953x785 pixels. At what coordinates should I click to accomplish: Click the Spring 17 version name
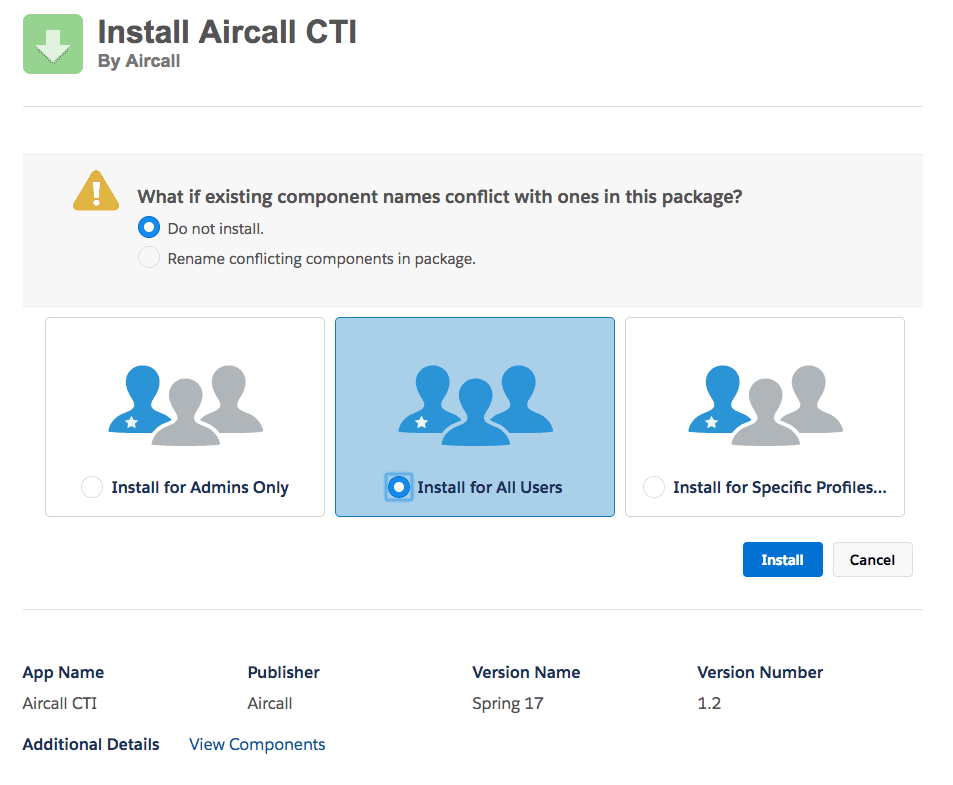coord(507,703)
